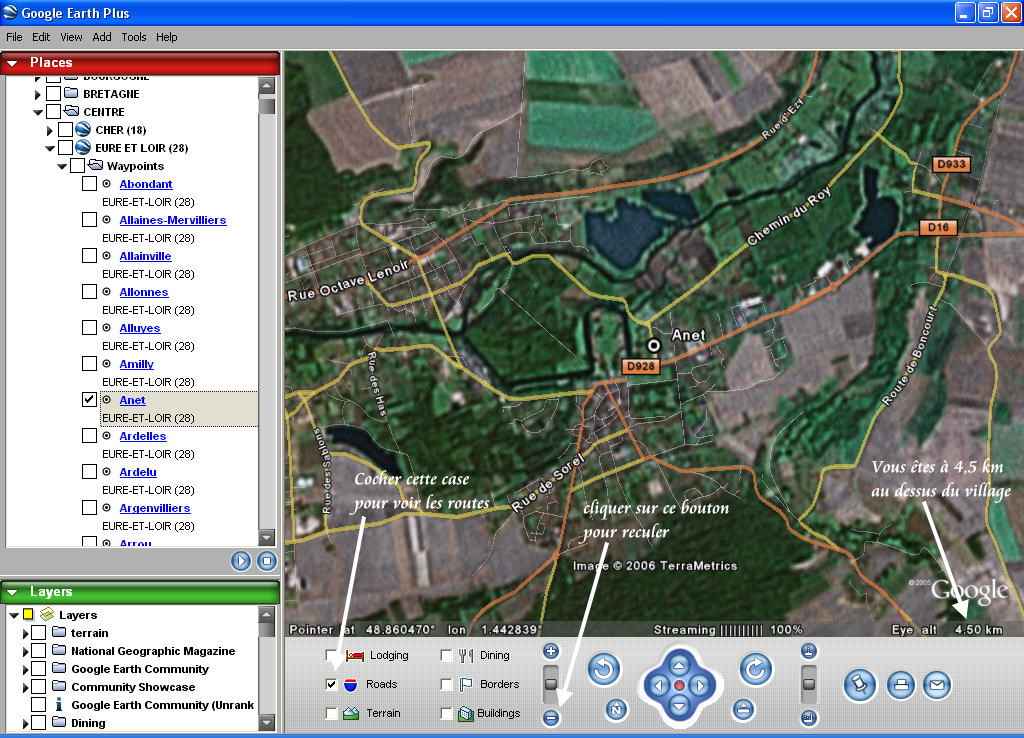Image resolution: width=1024 pixels, height=738 pixels.
Task: Open the File menu
Action: pyautogui.click(x=14, y=37)
